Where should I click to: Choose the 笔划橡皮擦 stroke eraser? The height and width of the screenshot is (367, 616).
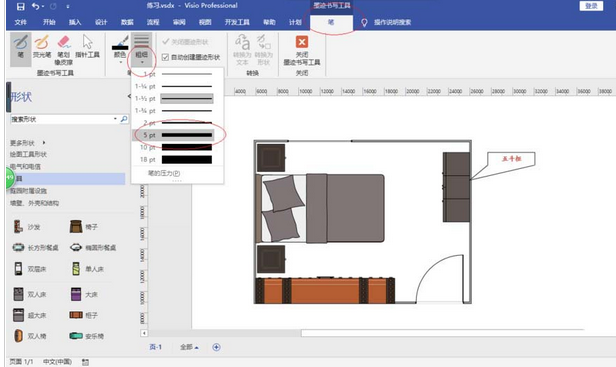pyautogui.click(x=64, y=50)
